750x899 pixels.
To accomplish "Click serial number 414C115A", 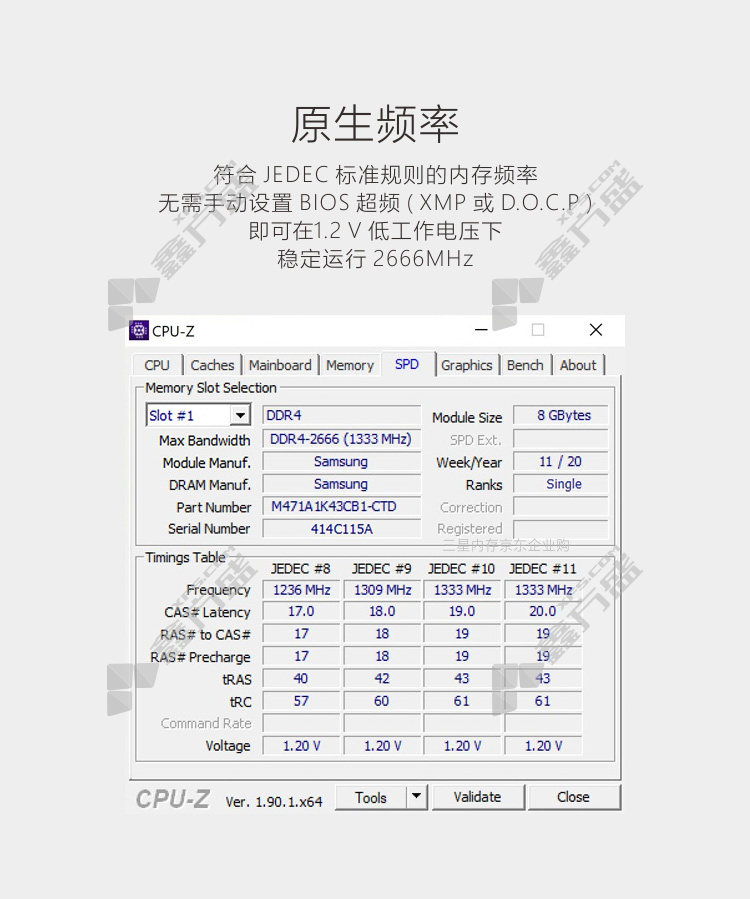I will click(341, 529).
